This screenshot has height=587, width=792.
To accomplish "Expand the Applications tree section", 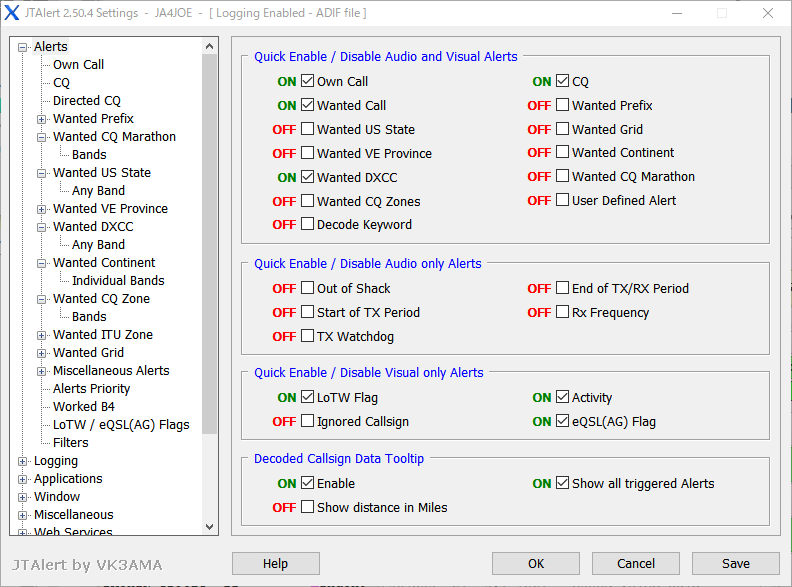I will point(22,479).
